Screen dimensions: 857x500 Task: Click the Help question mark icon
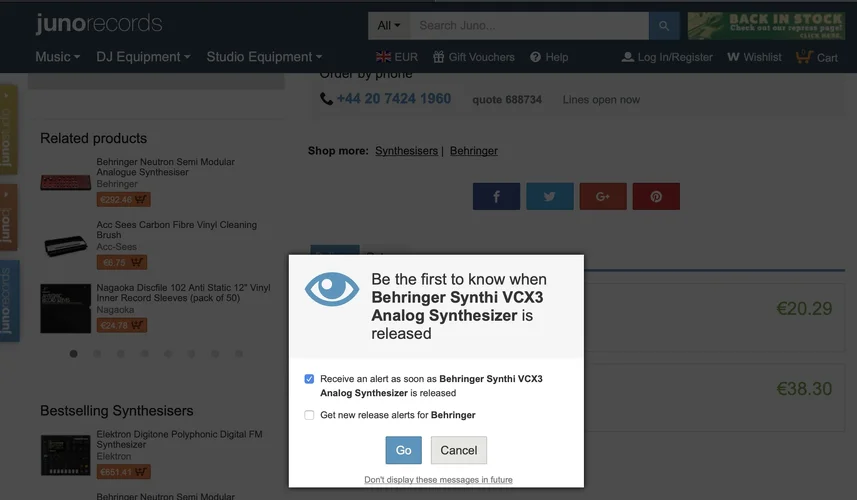pos(535,57)
